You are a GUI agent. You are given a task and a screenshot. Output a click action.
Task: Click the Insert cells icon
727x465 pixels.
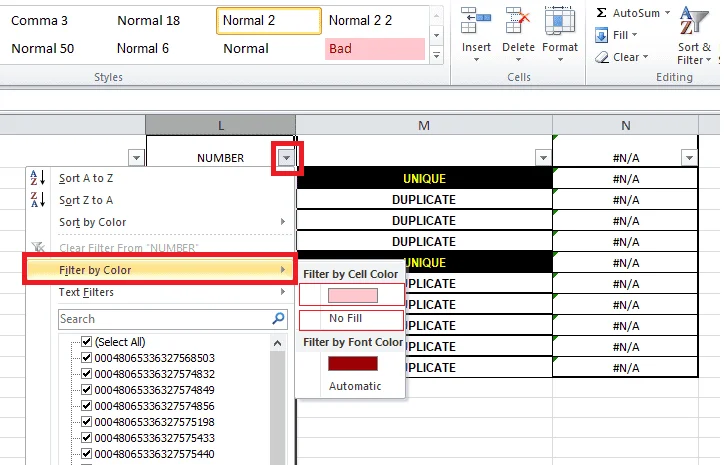pos(476,21)
